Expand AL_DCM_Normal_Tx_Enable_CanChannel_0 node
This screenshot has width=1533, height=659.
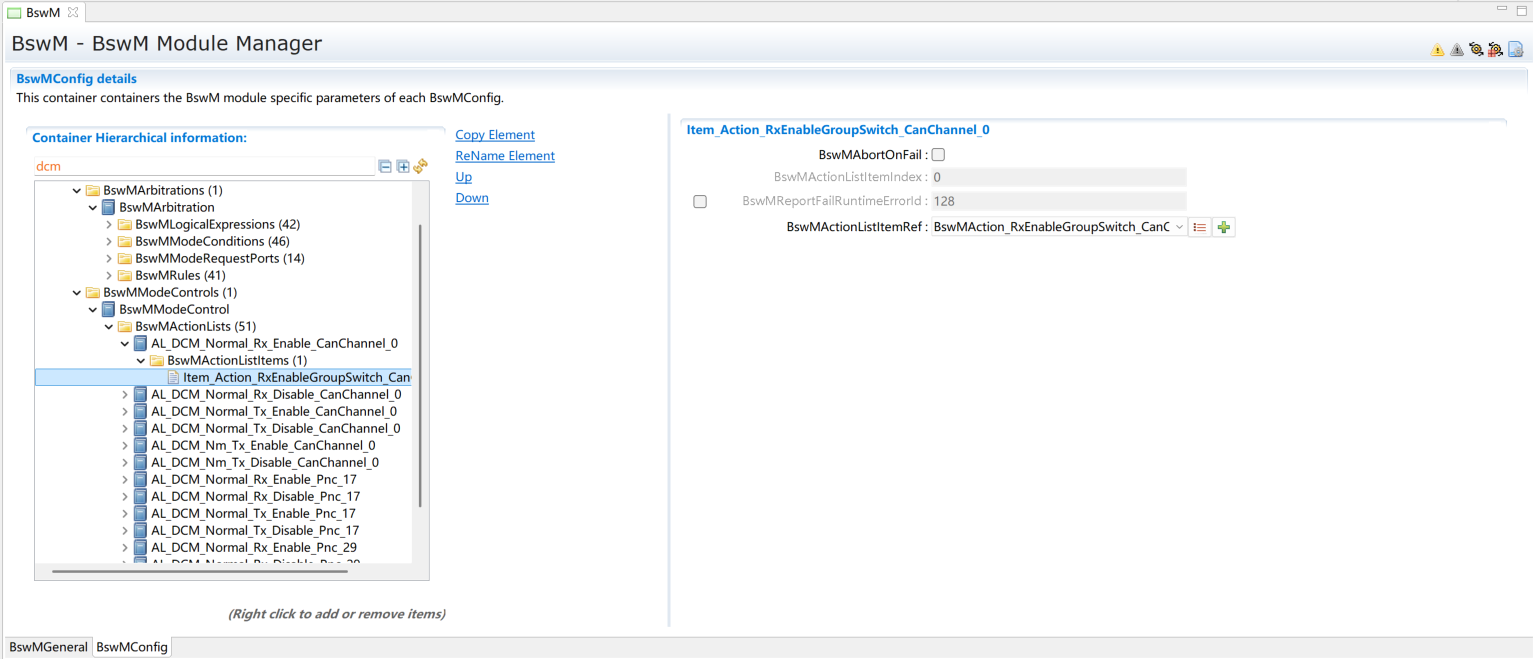(x=125, y=412)
